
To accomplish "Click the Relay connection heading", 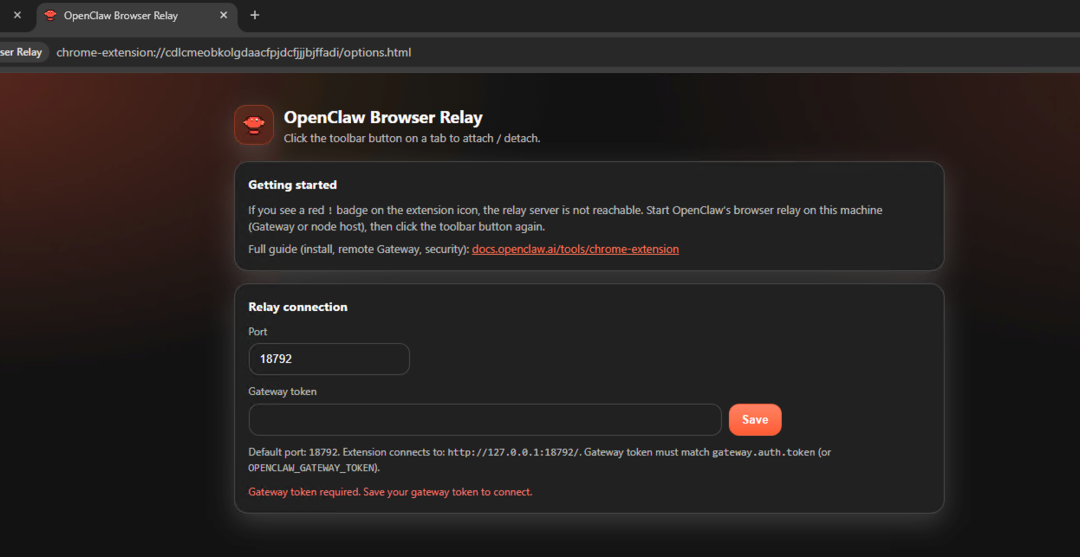I will click(x=298, y=307).
